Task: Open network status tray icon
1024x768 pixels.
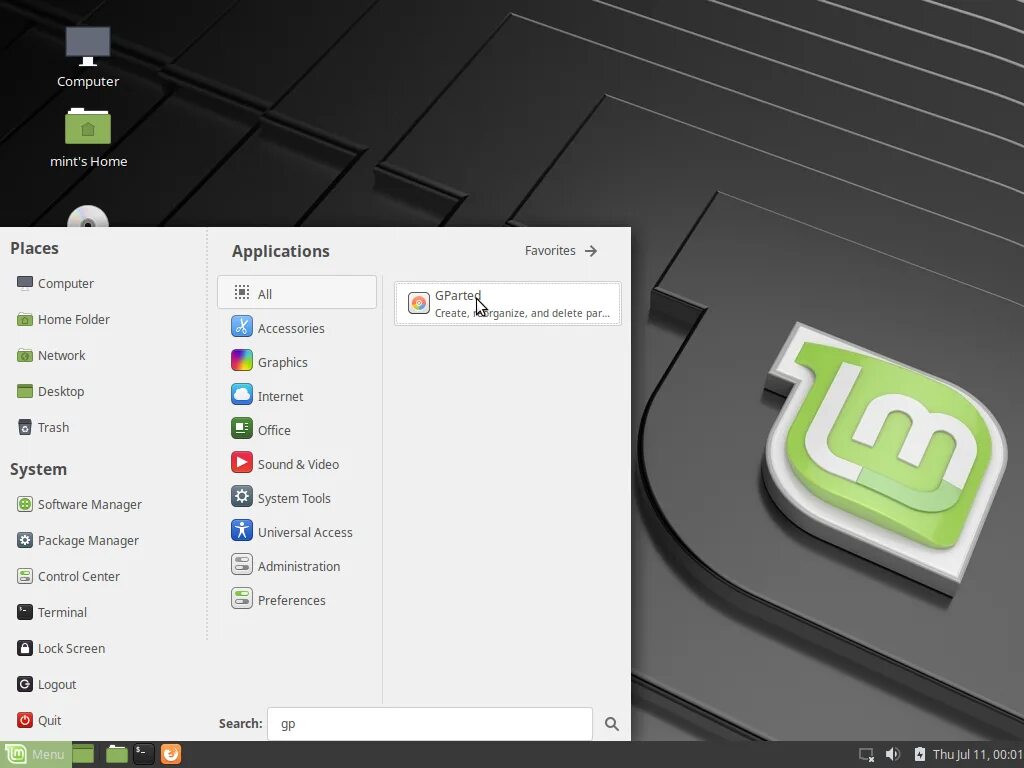Action: (x=866, y=755)
